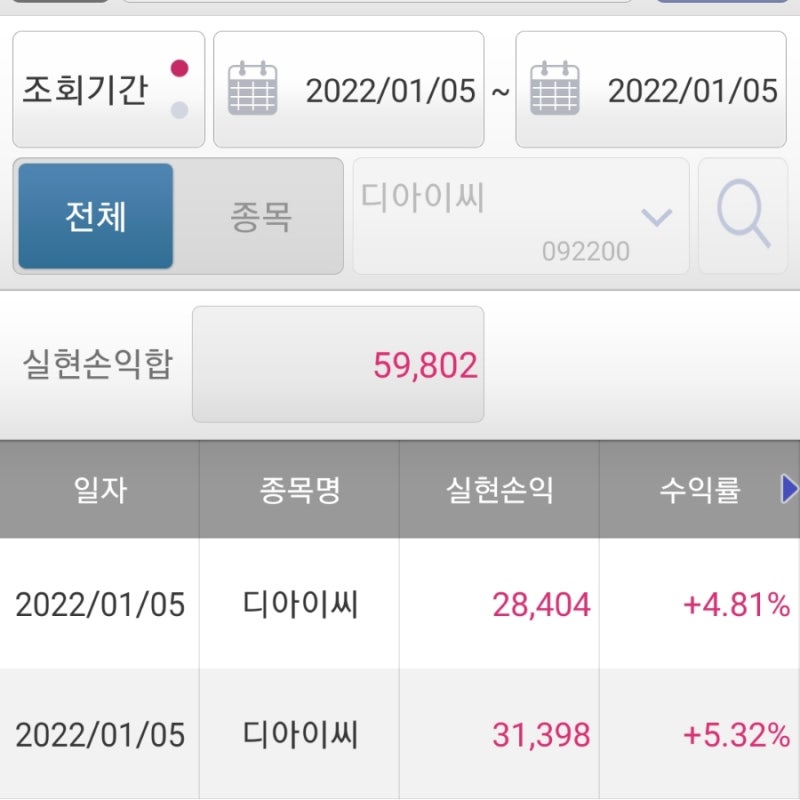Tap the 실현손익합 59,802 total box
Screen dimensions: 800x800
(x=338, y=364)
